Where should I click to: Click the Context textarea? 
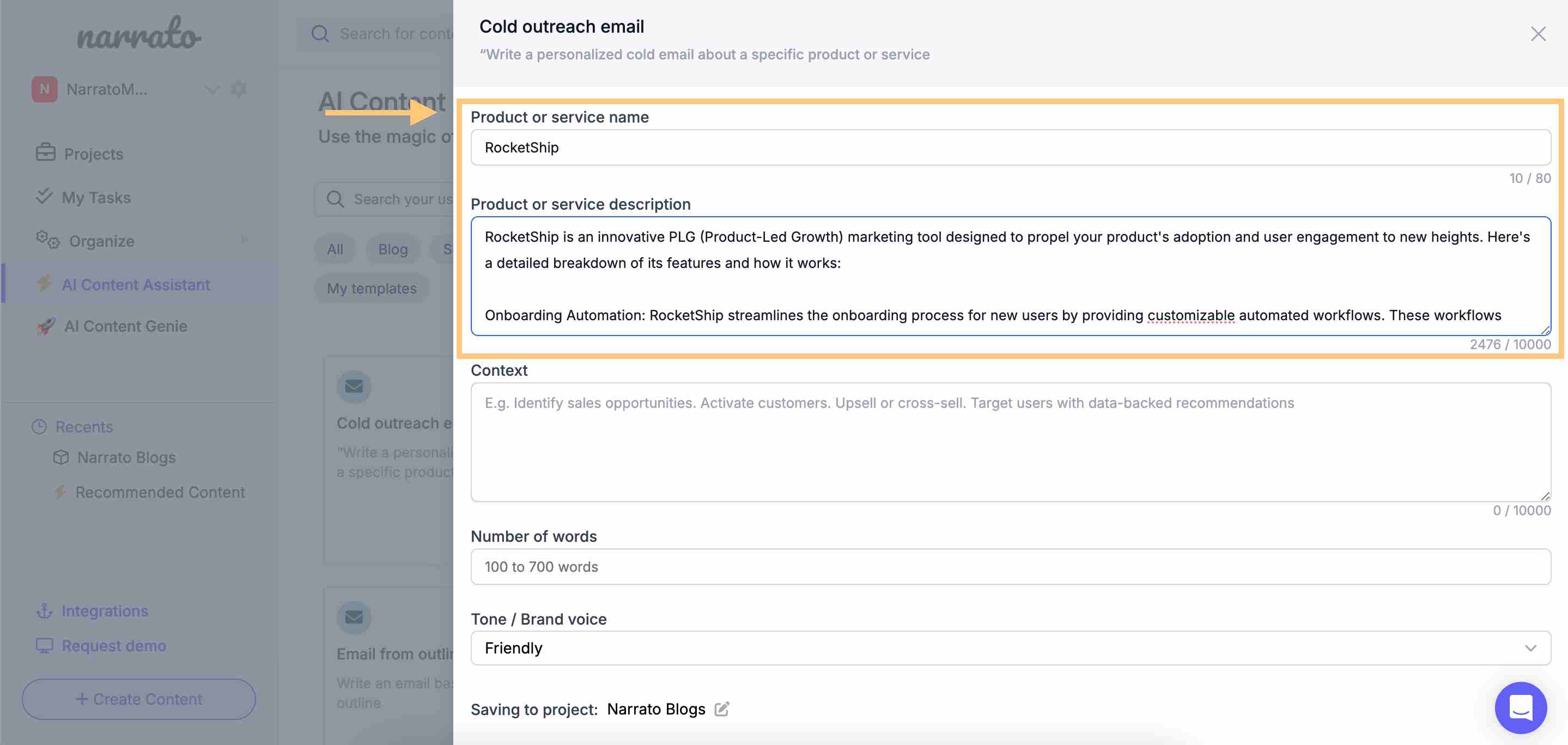point(1011,442)
